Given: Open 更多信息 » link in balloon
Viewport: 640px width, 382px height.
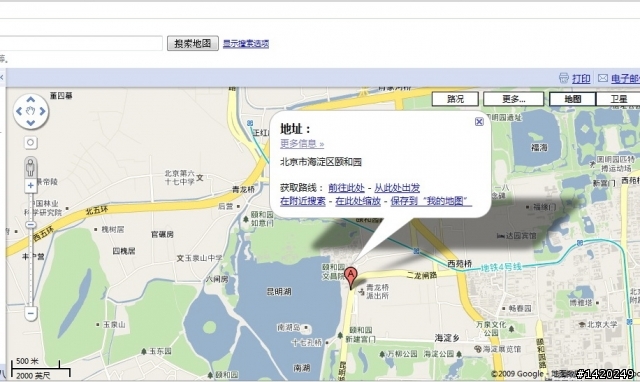Looking at the screenshot, I should [x=302, y=144].
